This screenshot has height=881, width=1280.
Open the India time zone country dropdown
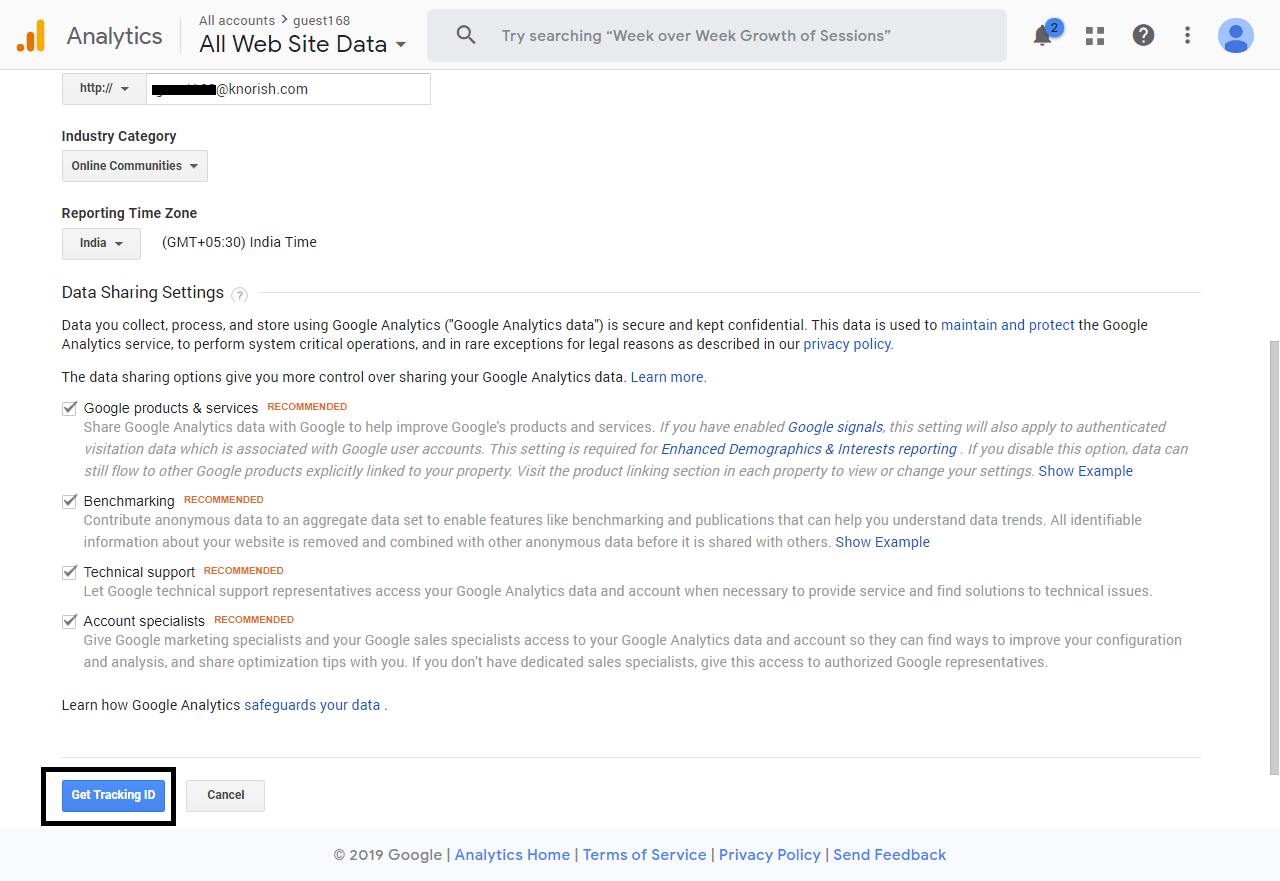[101, 243]
